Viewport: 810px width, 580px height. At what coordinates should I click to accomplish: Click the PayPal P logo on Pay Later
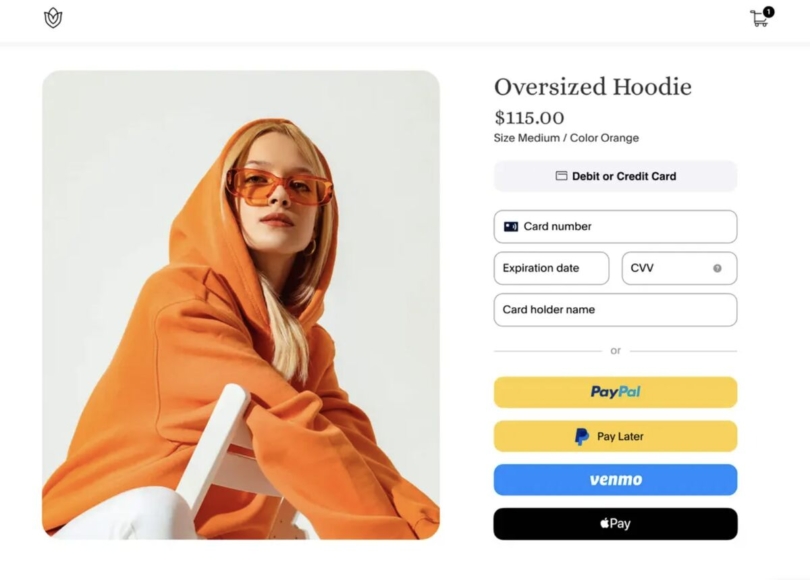pyautogui.click(x=582, y=436)
